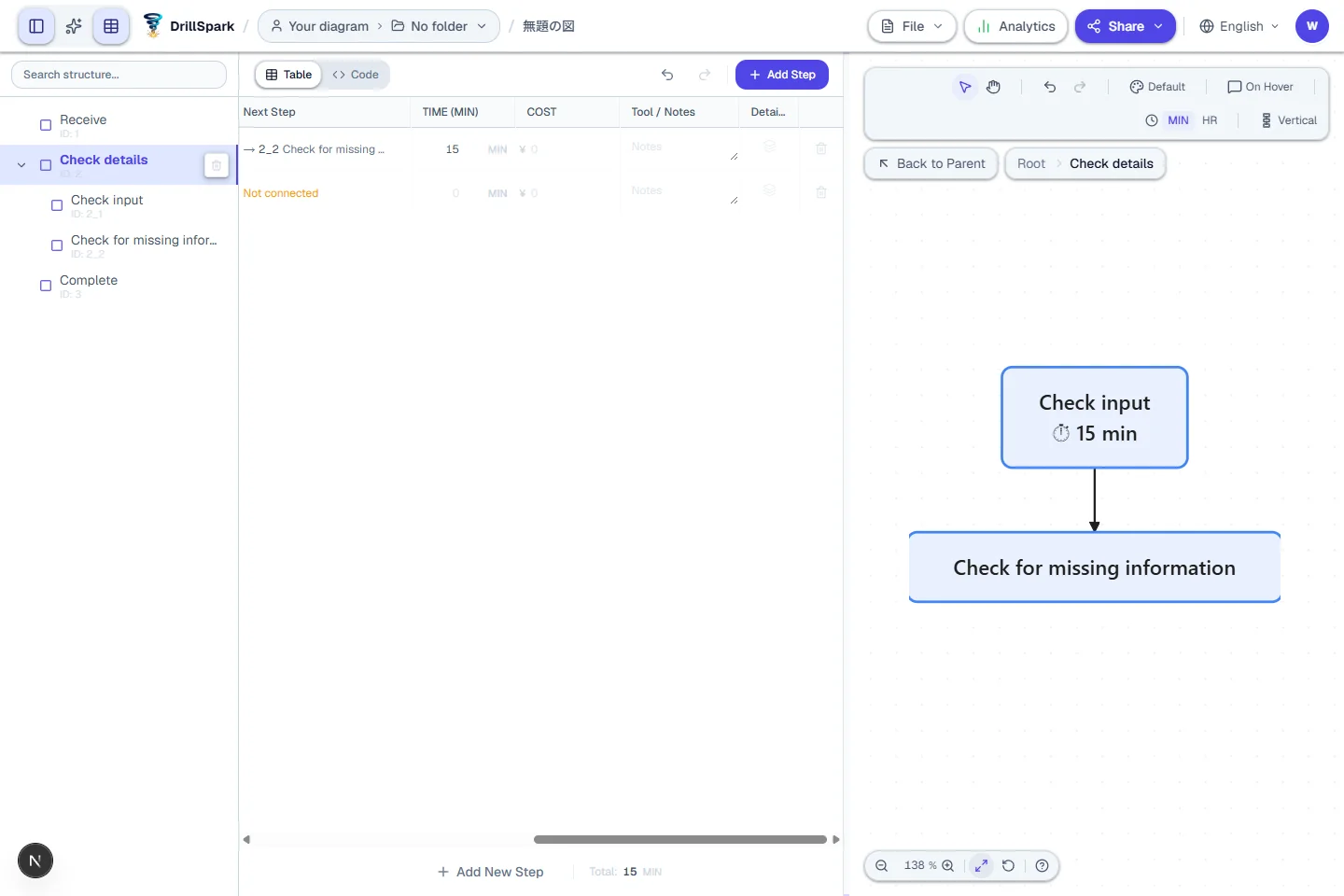1344x896 pixels.
Task: Open the No folder dropdown
Action: [x=439, y=26]
